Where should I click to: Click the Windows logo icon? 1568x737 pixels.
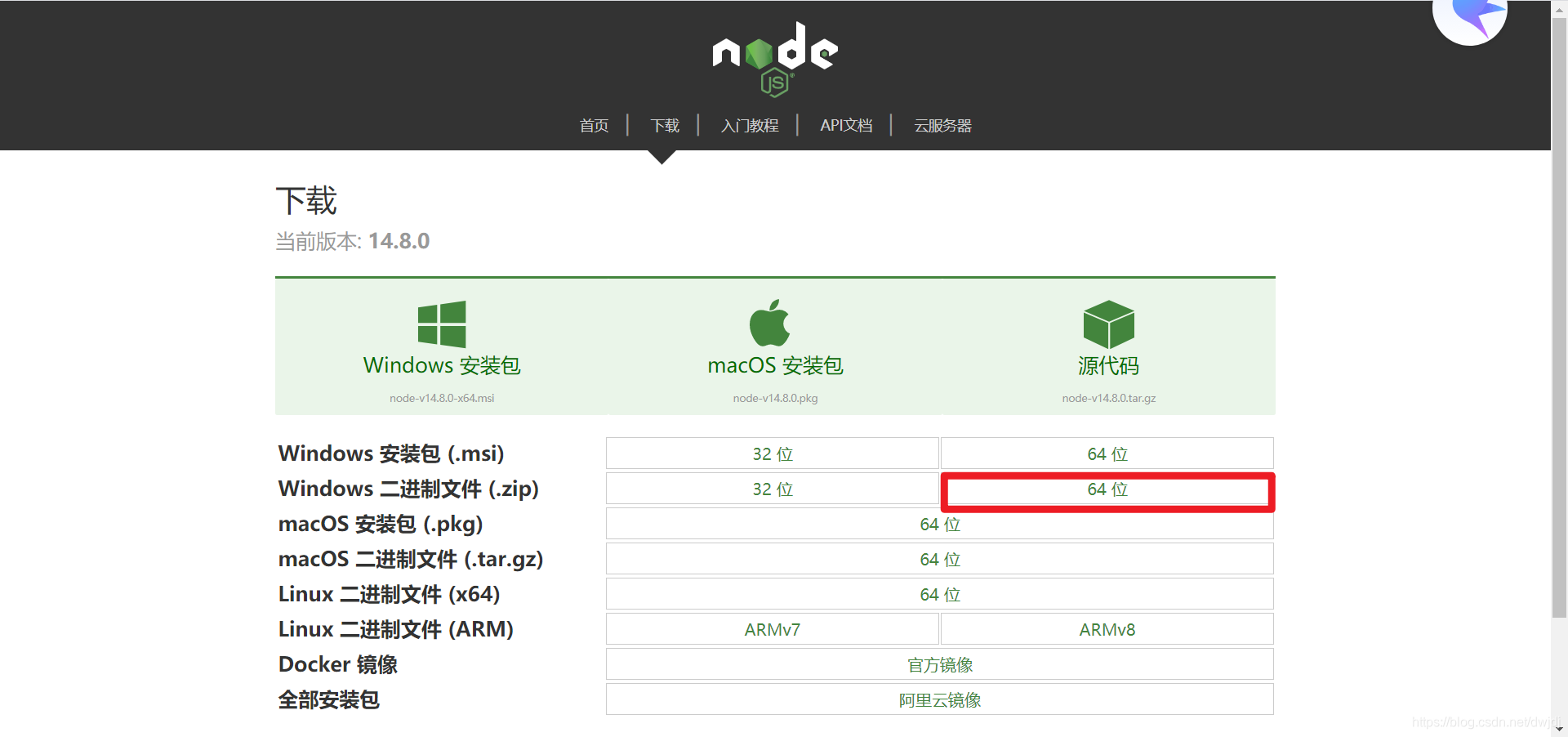click(x=442, y=324)
